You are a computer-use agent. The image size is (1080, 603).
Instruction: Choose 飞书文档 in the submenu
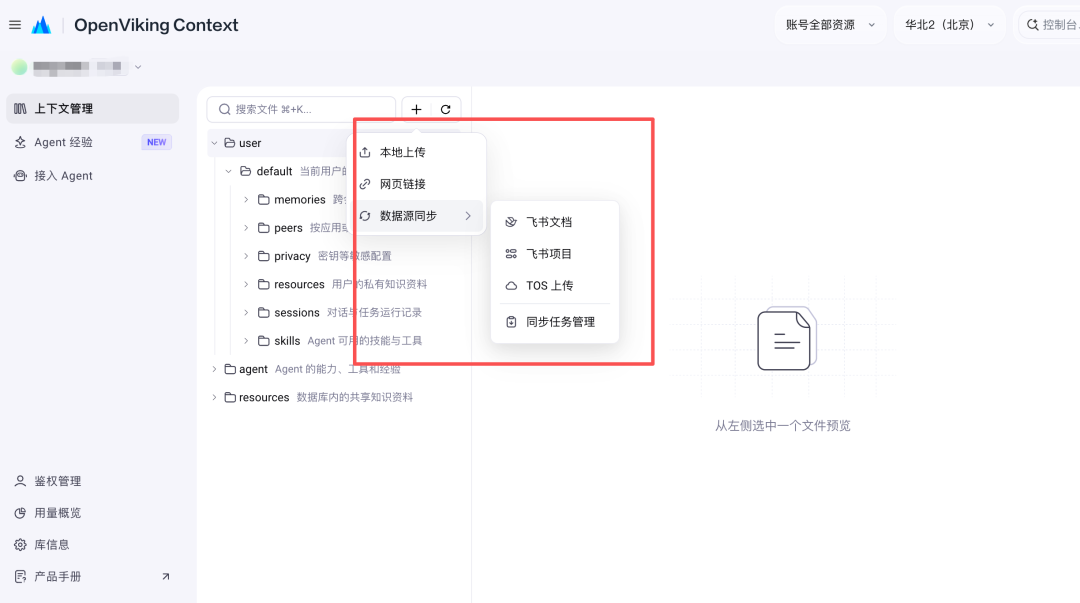(554, 222)
